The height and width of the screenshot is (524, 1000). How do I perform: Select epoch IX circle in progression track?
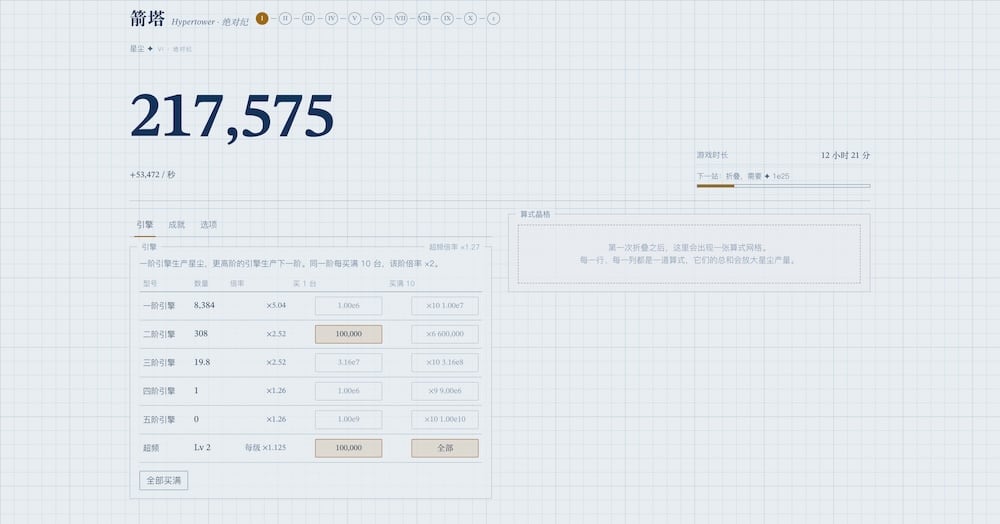tap(447, 18)
